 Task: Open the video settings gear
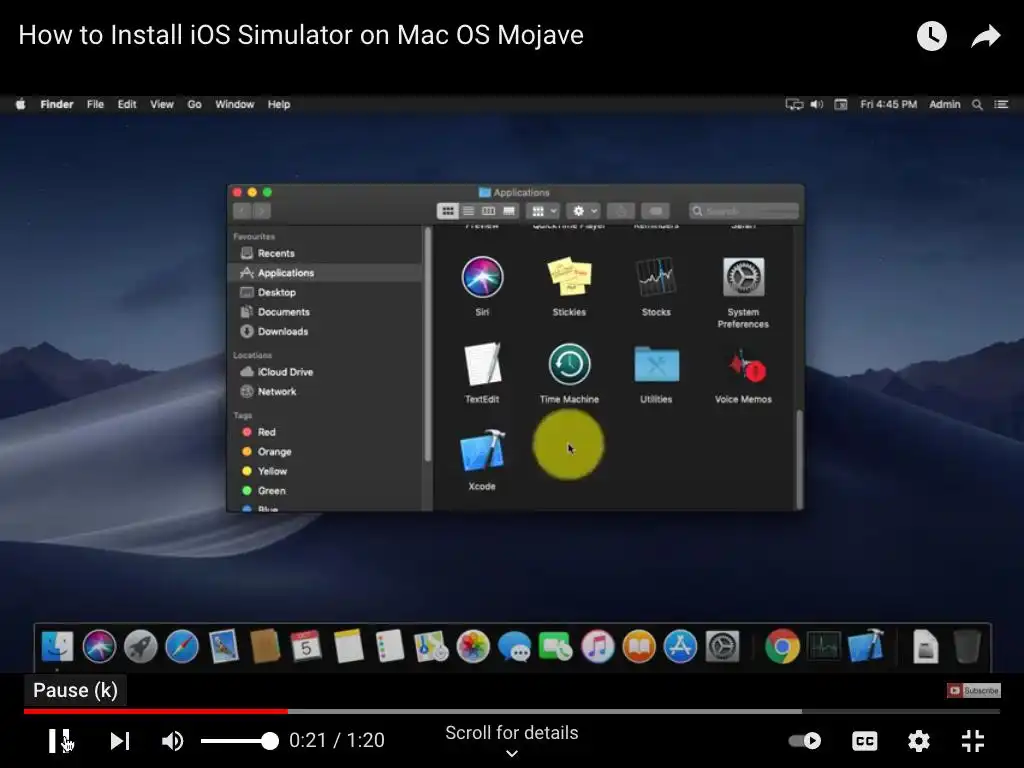click(x=918, y=741)
